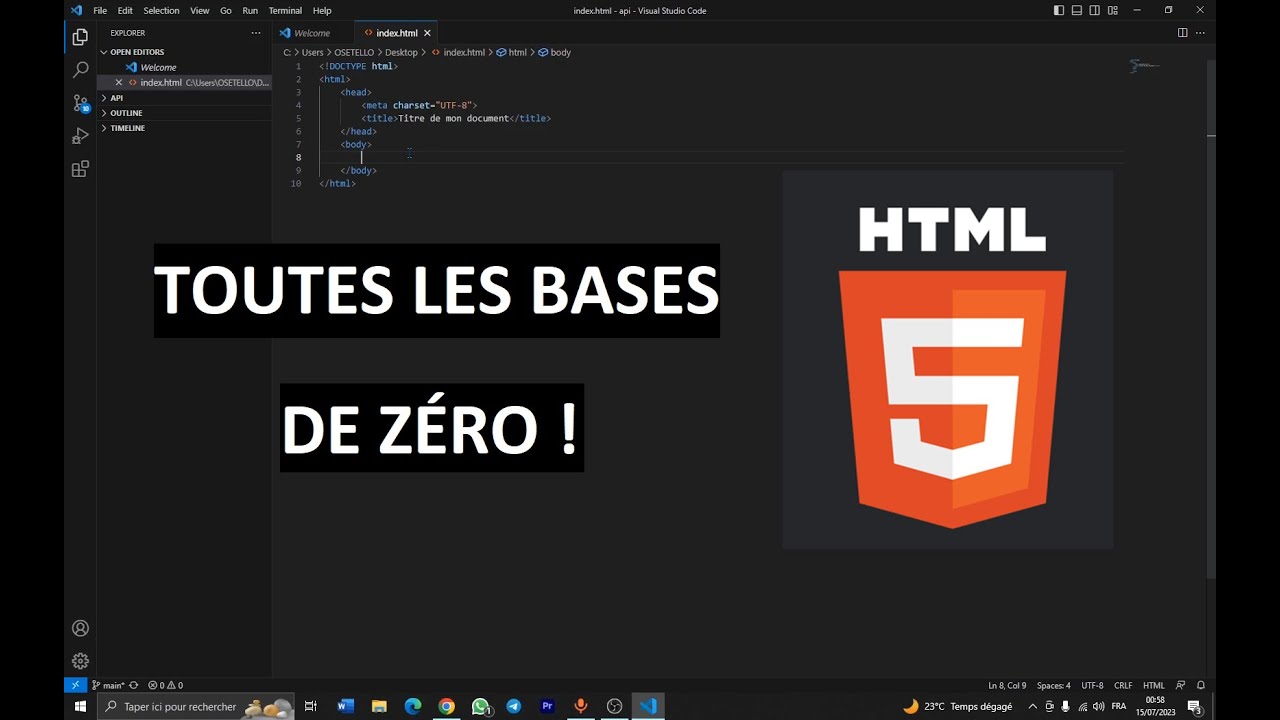Open the Explorer view in the activity bar
Screen dimensions: 1280x720
click(x=80, y=36)
